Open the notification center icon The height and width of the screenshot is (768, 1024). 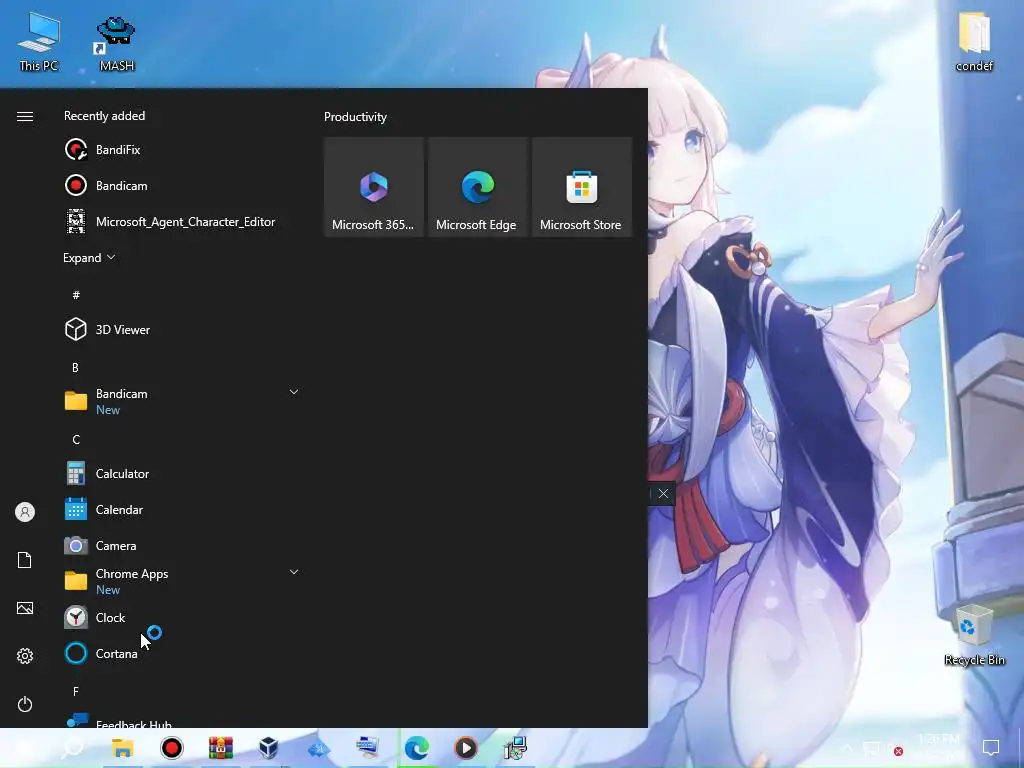pyautogui.click(x=991, y=748)
